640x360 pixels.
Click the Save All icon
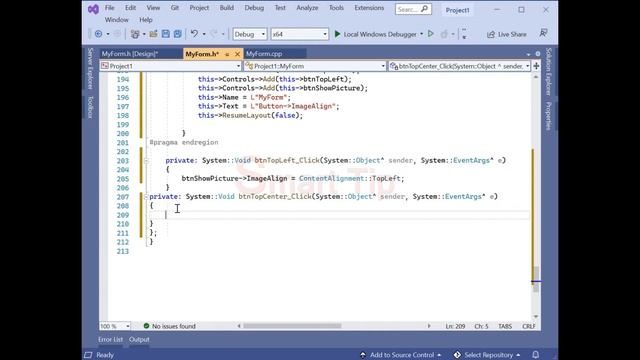click(178, 34)
